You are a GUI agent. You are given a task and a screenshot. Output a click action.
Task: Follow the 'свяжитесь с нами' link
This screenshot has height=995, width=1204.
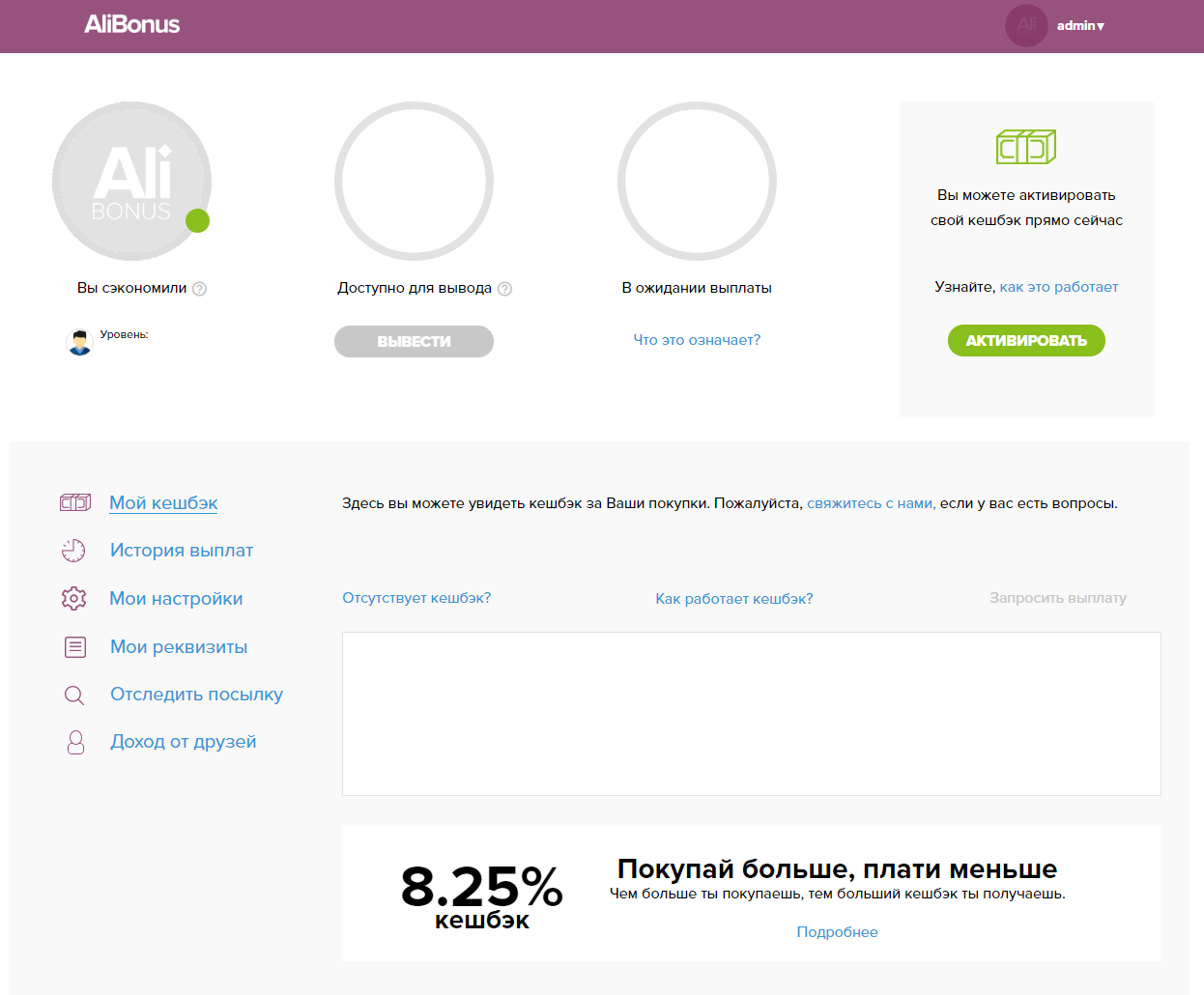click(871, 503)
